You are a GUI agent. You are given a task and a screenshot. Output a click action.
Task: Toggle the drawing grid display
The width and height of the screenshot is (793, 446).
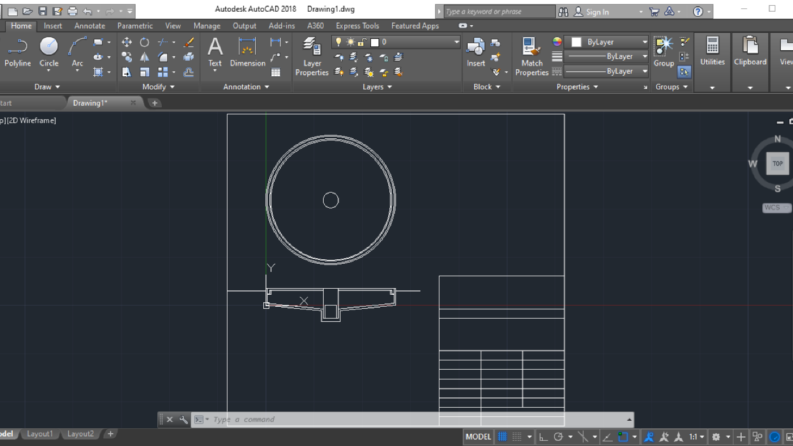(x=502, y=437)
